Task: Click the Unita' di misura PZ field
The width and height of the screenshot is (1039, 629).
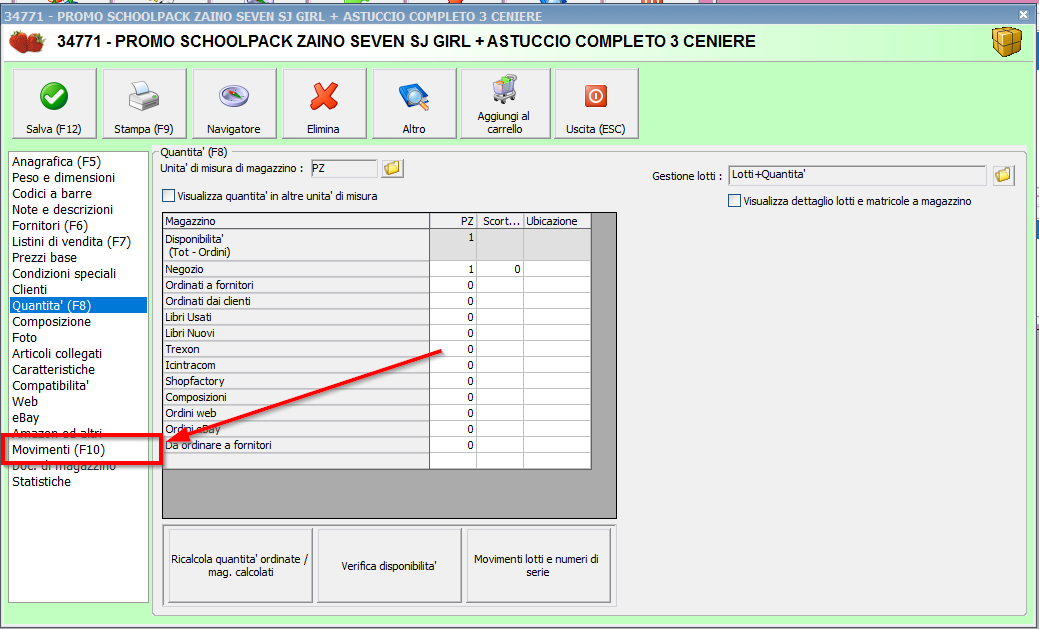Action: pyautogui.click(x=344, y=168)
